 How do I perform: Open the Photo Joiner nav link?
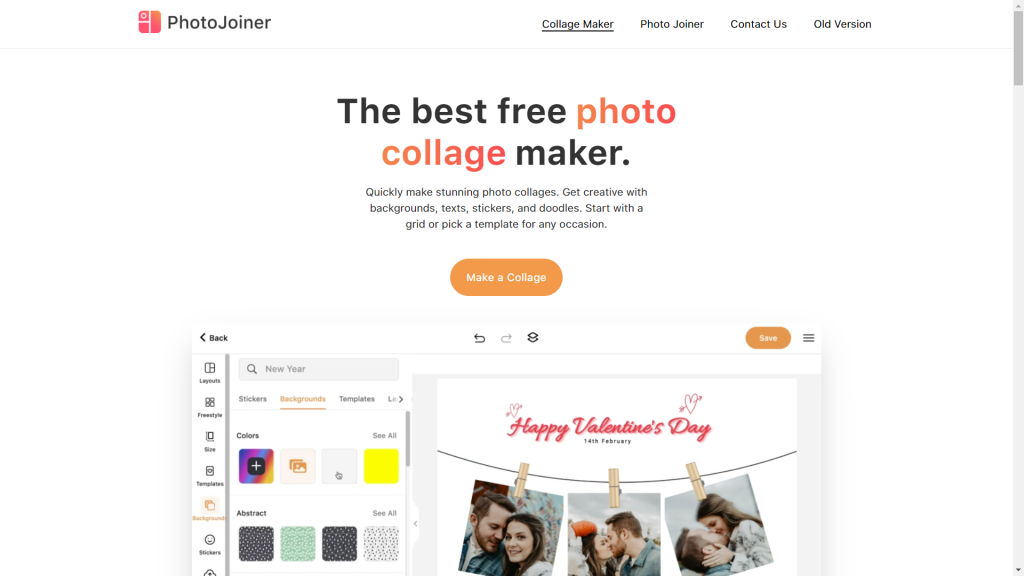671,24
